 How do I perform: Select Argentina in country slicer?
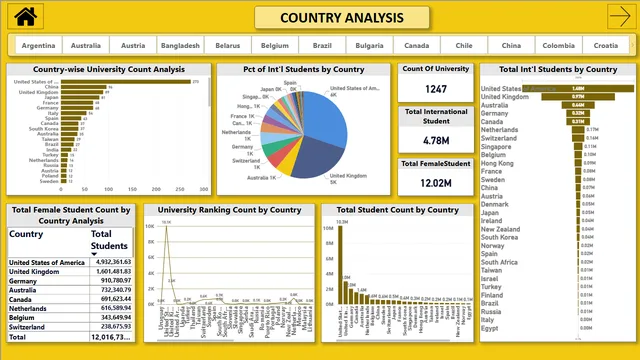(x=38, y=45)
